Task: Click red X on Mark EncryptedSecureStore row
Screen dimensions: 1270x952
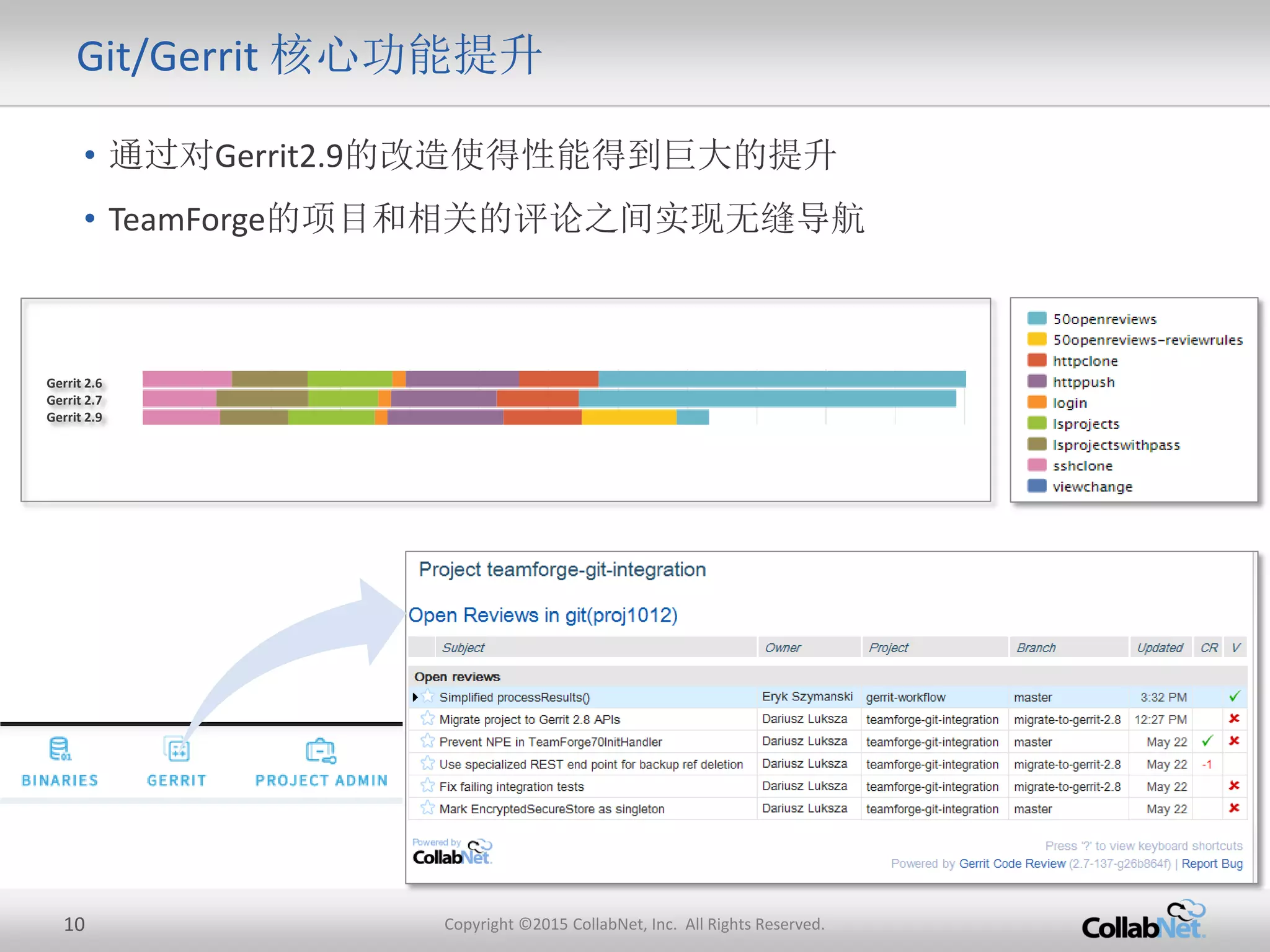Action: pos(1234,808)
